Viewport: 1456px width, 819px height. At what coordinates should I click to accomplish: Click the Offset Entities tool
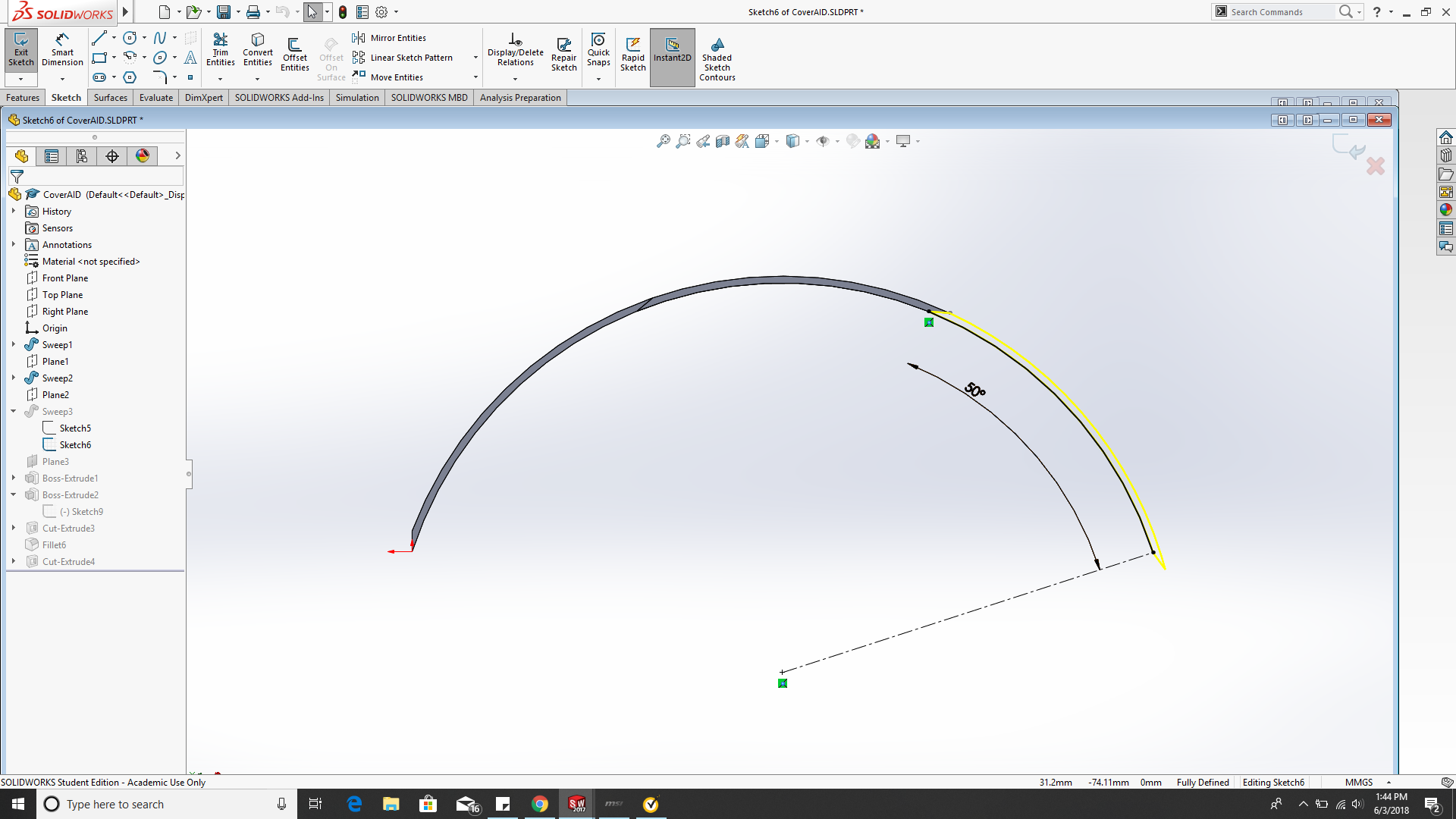pos(295,55)
